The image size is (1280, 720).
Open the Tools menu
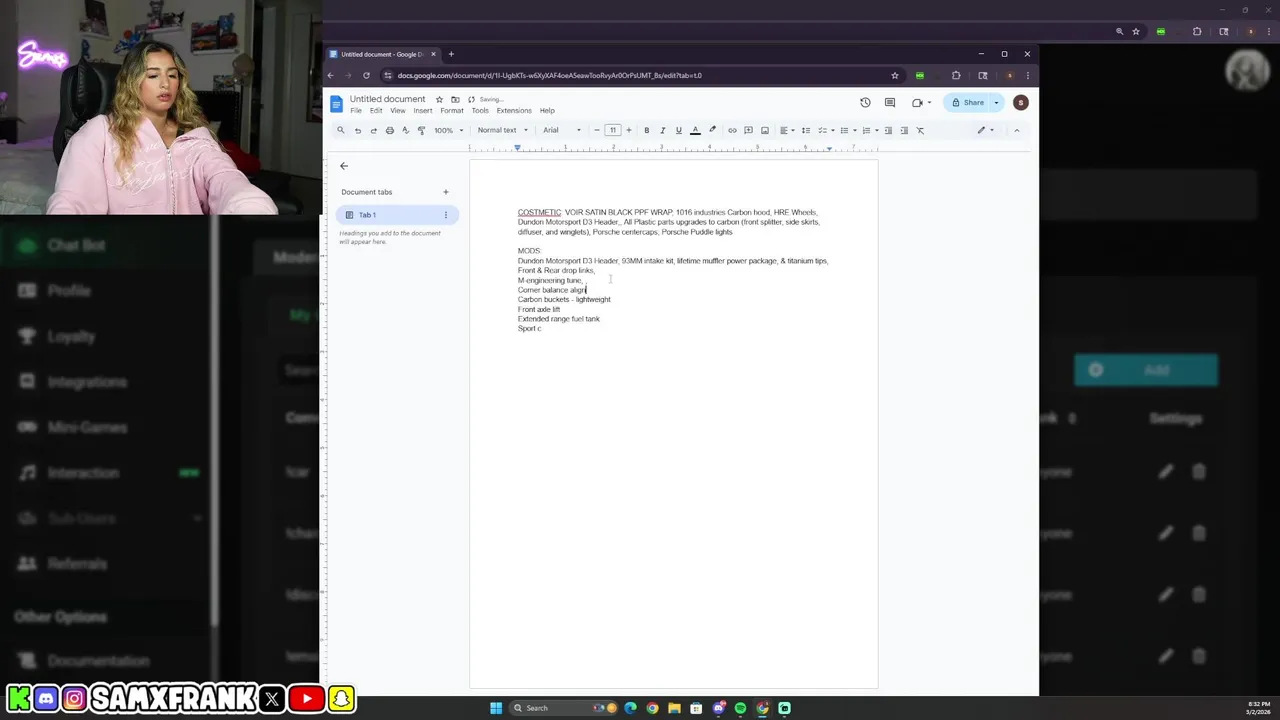[480, 111]
